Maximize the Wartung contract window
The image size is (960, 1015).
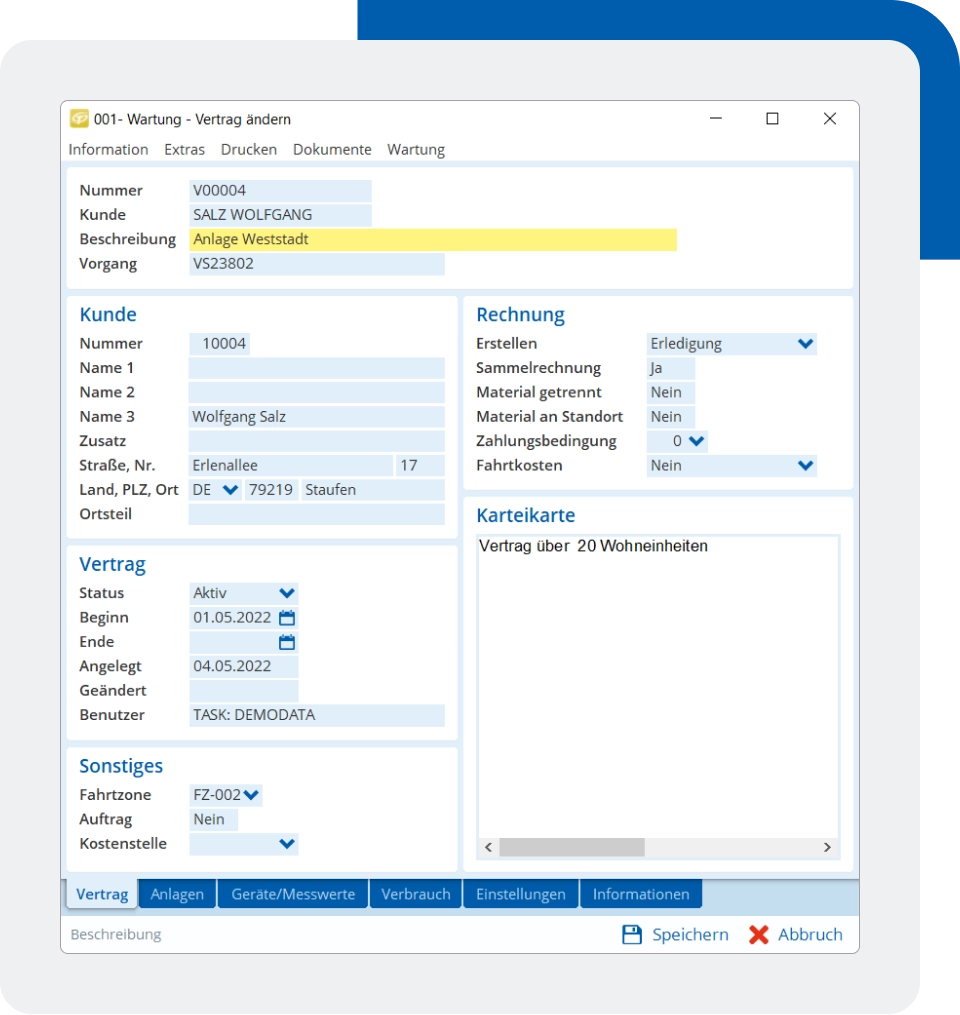[772, 119]
